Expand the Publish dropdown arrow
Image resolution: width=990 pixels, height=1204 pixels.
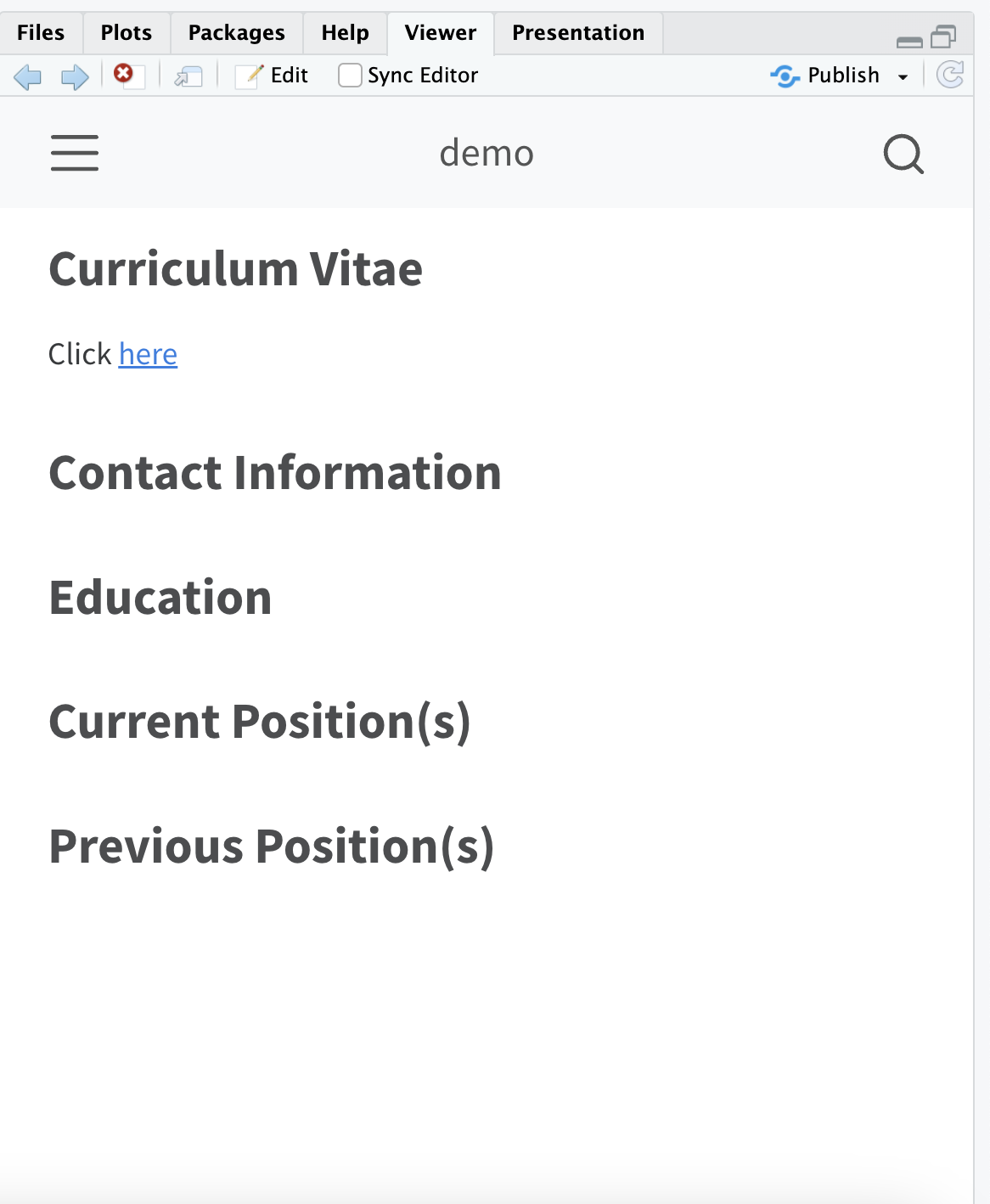(903, 76)
